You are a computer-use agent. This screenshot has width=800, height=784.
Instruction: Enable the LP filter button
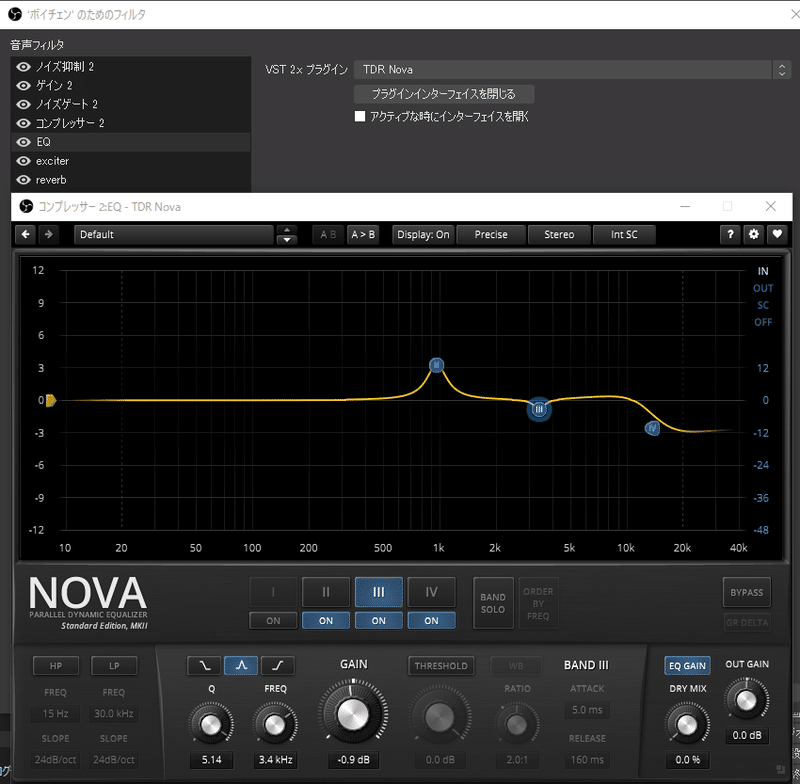[114, 666]
